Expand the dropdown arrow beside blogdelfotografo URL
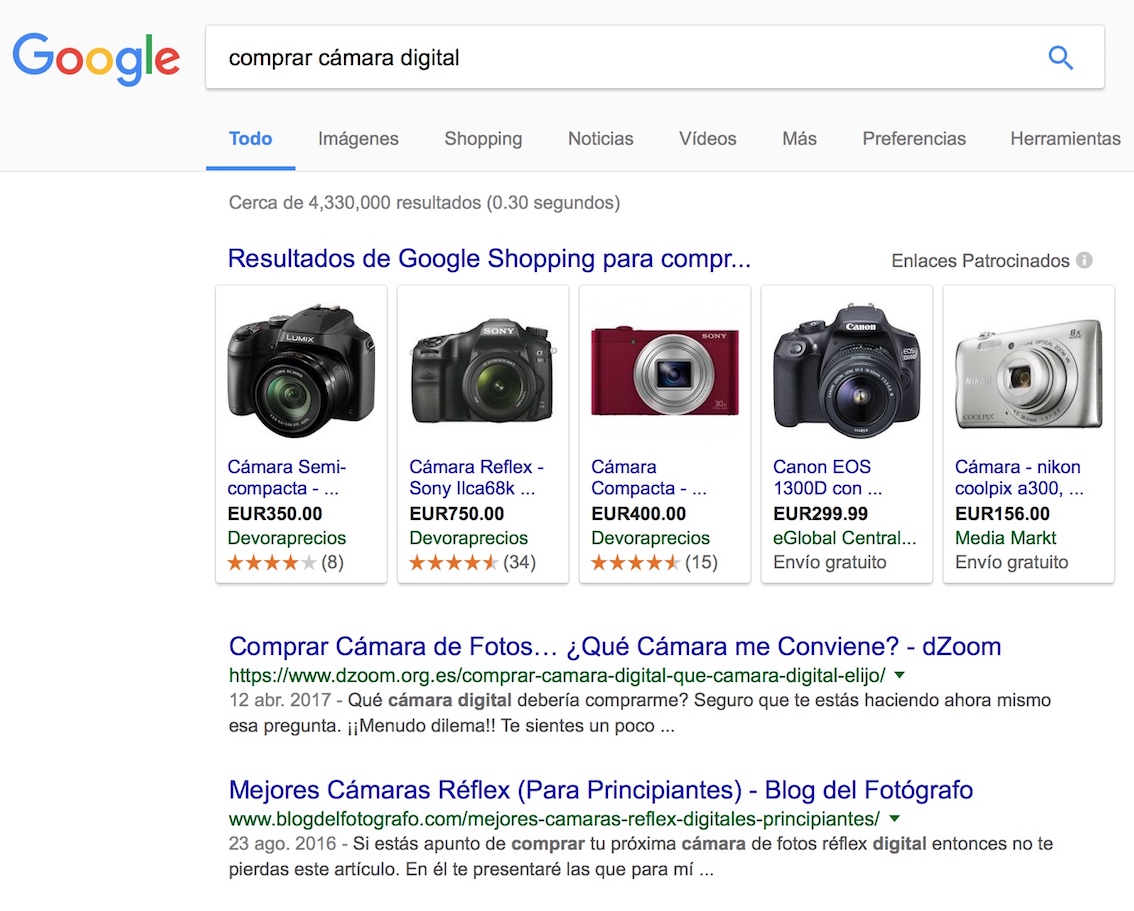This screenshot has height=911, width=1134. (894, 819)
